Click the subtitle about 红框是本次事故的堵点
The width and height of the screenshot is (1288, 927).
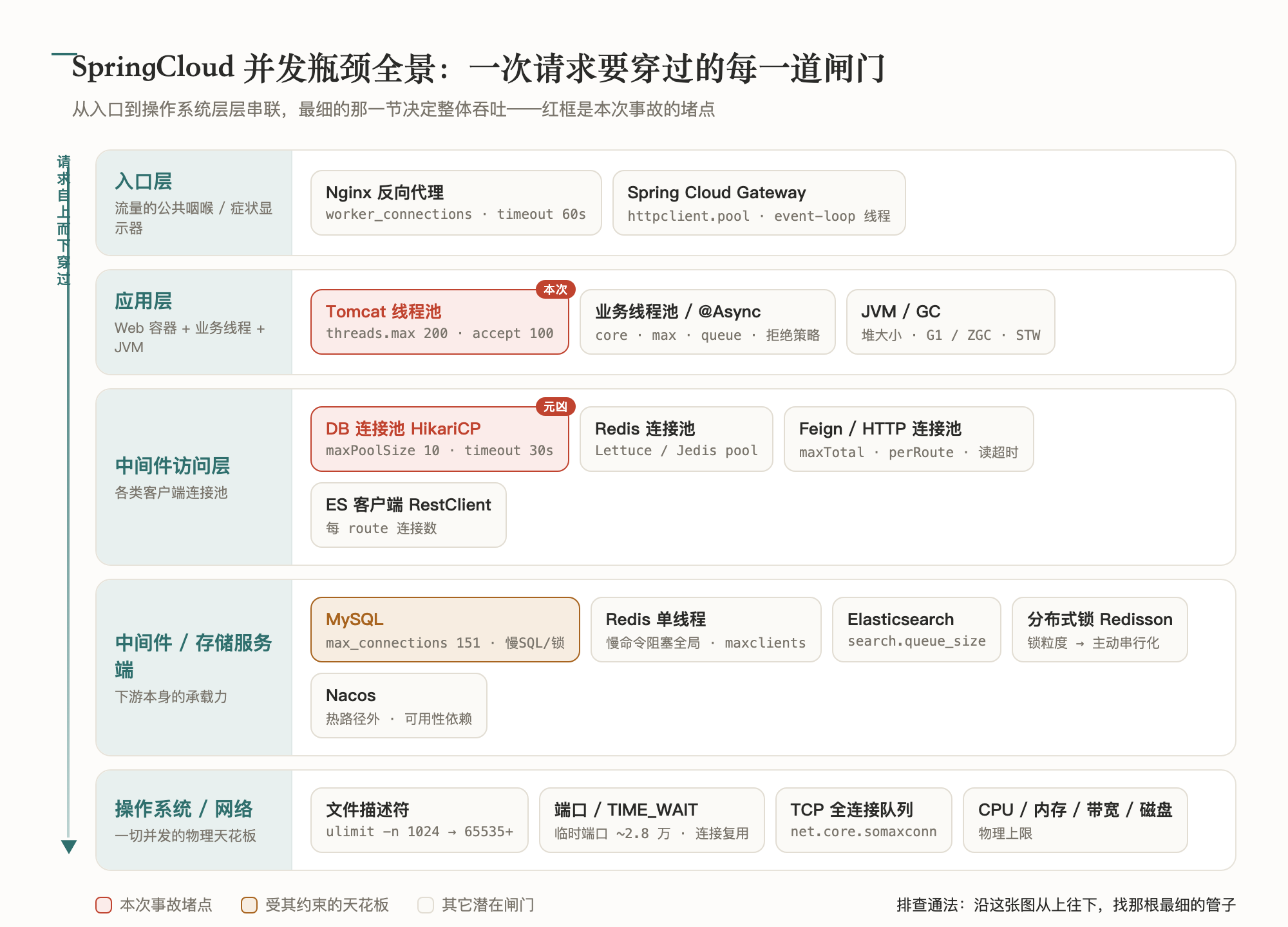click(x=393, y=109)
